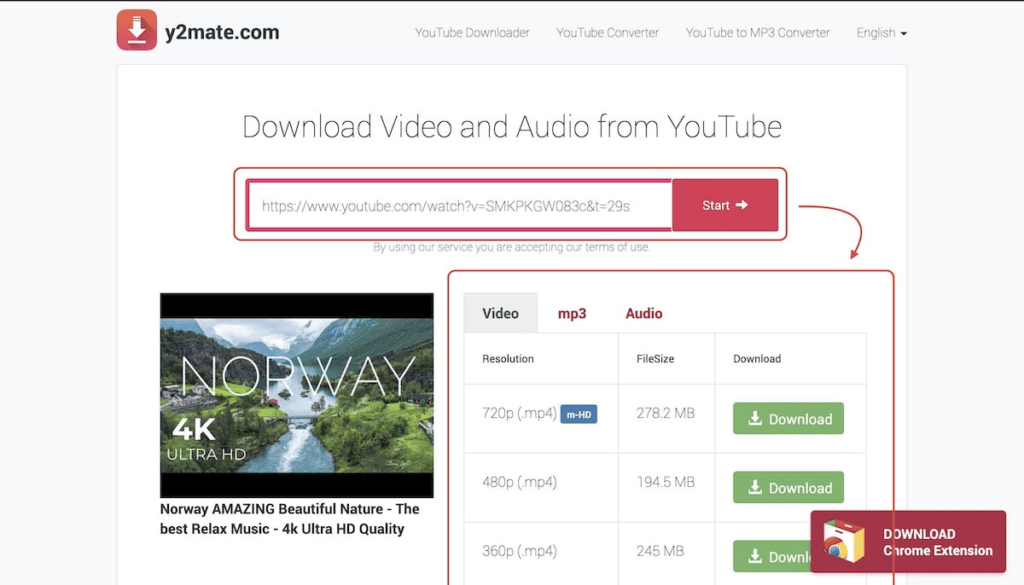Open YouTube to MP3 Converter link
The width and height of the screenshot is (1024, 585).
pyautogui.click(x=758, y=33)
